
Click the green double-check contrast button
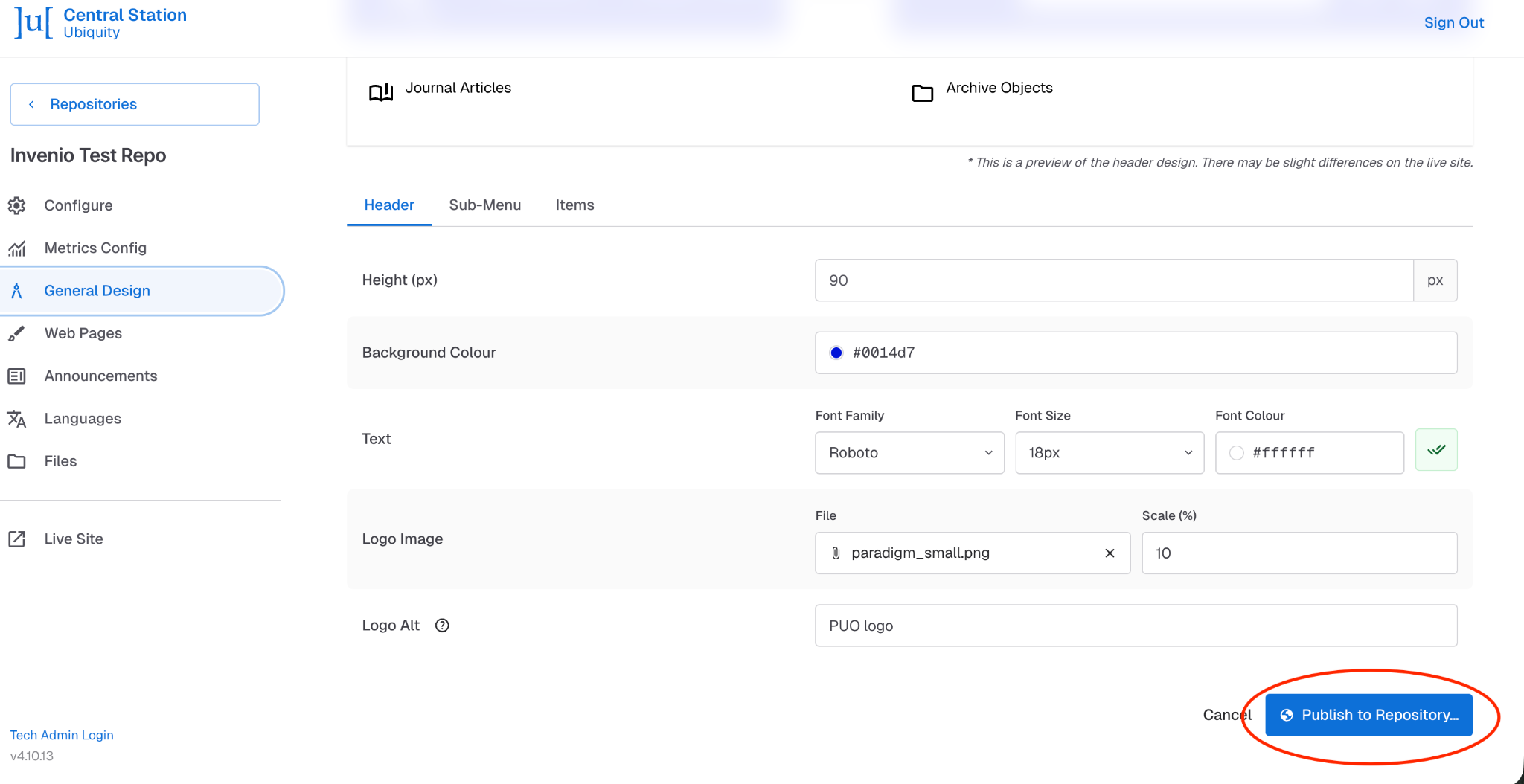pyautogui.click(x=1435, y=450)
